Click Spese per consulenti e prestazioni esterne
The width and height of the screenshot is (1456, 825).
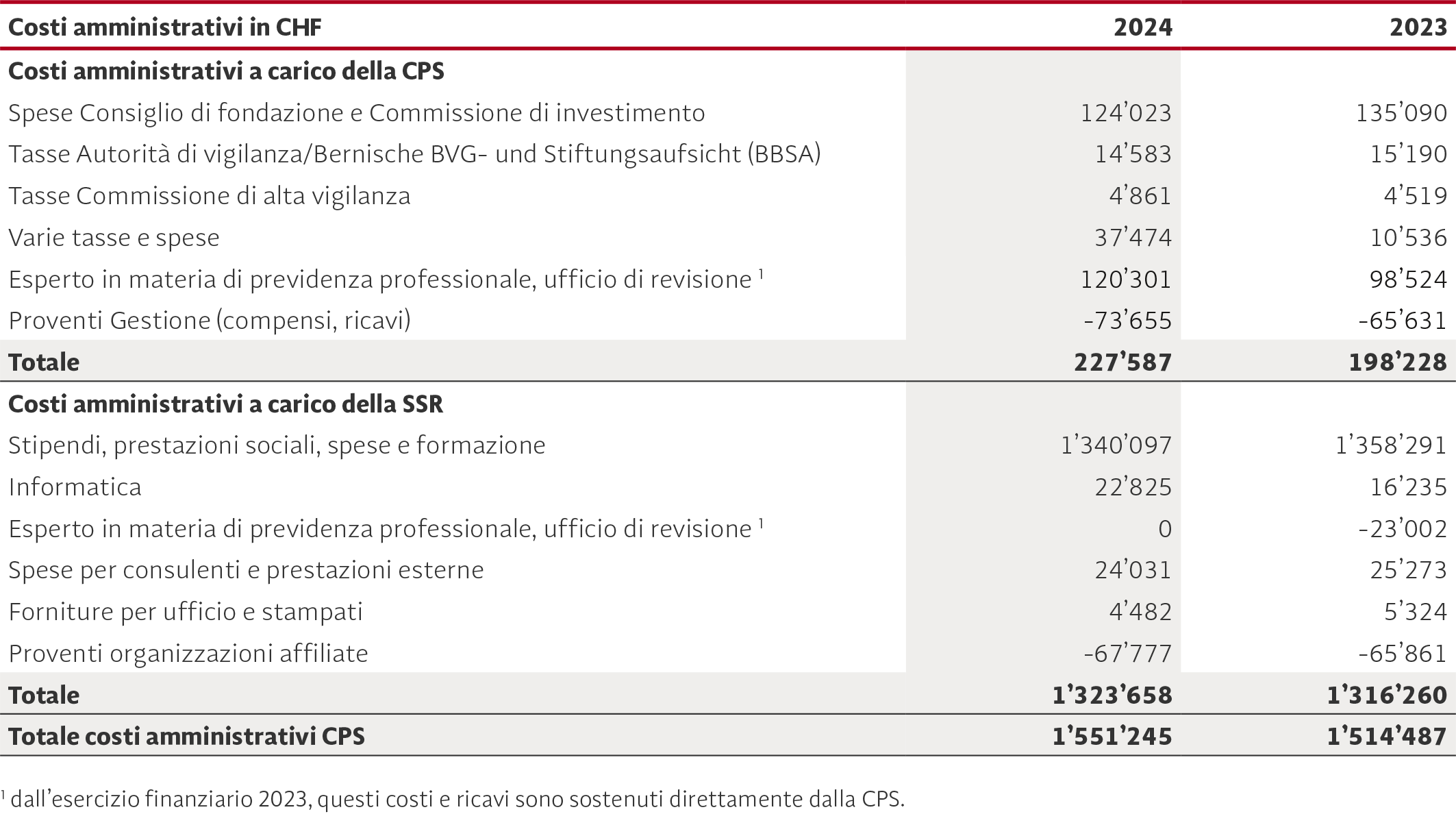tap(247, 570)
